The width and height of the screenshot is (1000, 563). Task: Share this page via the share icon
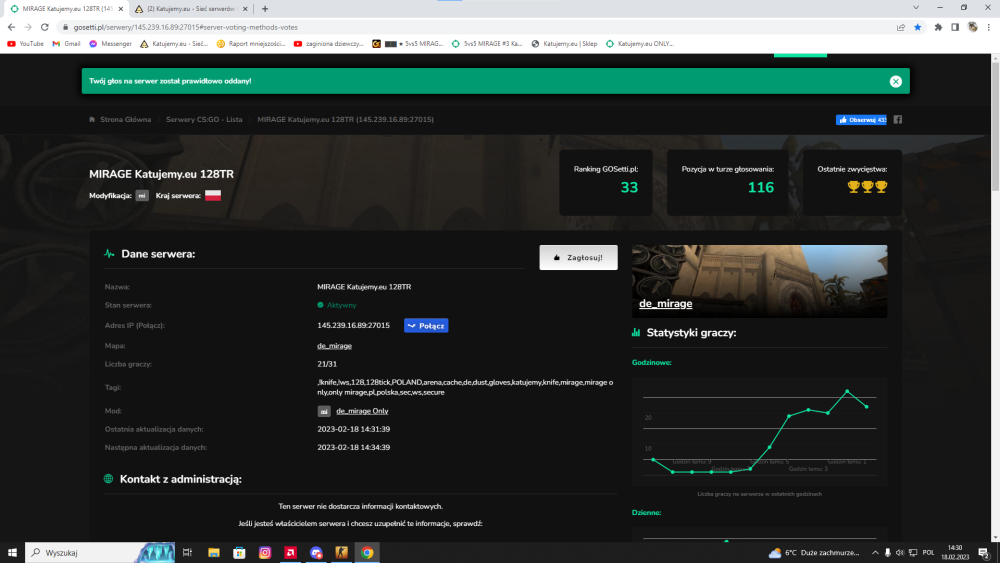(x=901, y=27)
